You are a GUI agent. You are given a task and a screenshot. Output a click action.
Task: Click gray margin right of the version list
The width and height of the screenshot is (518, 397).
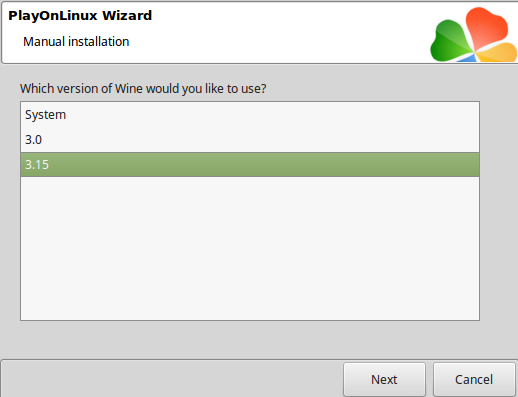pyautogui.click(x=499, y=211)
